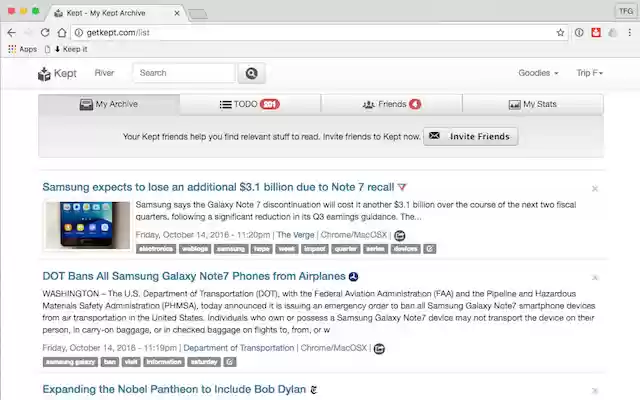Remove the DOT Bans article with X
The image size is (640, 400).
[x=595, y=278]
